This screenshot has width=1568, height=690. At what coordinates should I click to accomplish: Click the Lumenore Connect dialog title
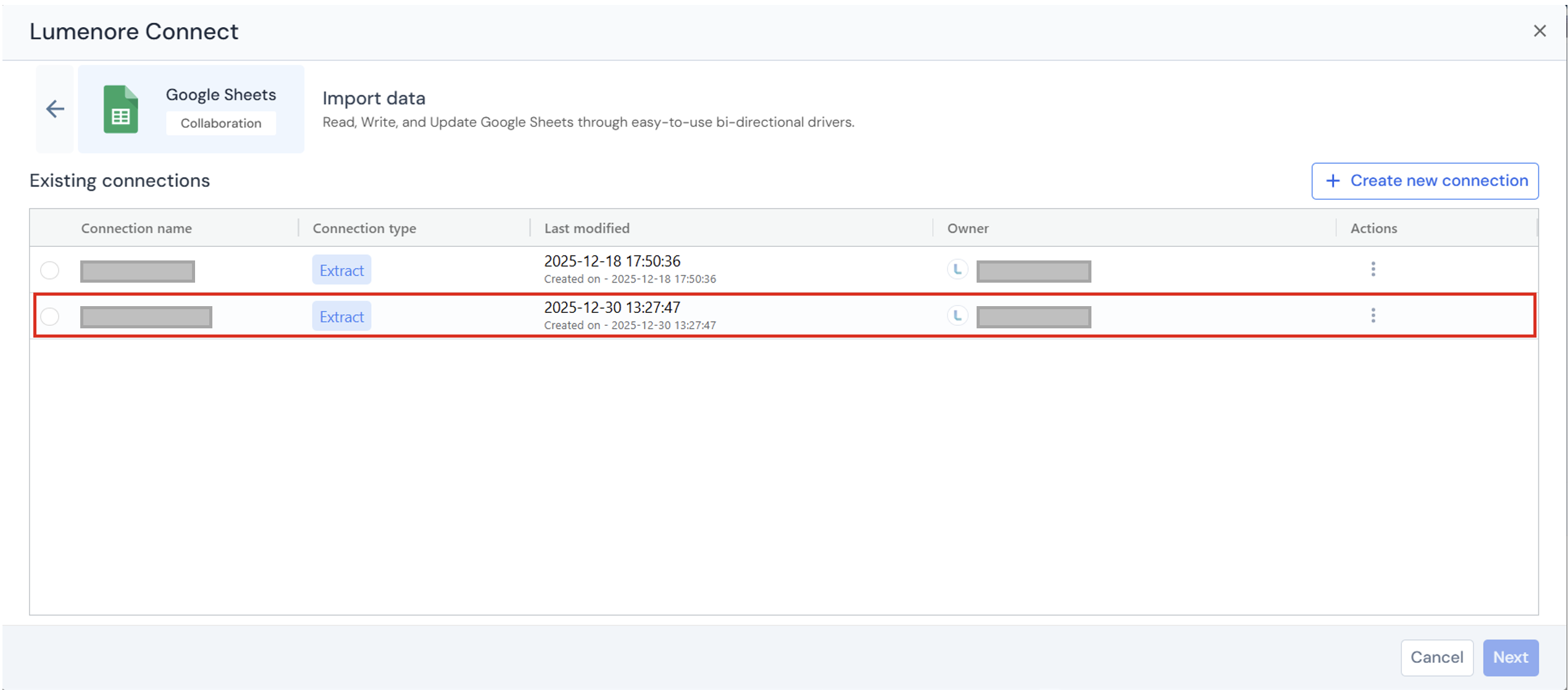coord(134,31)
